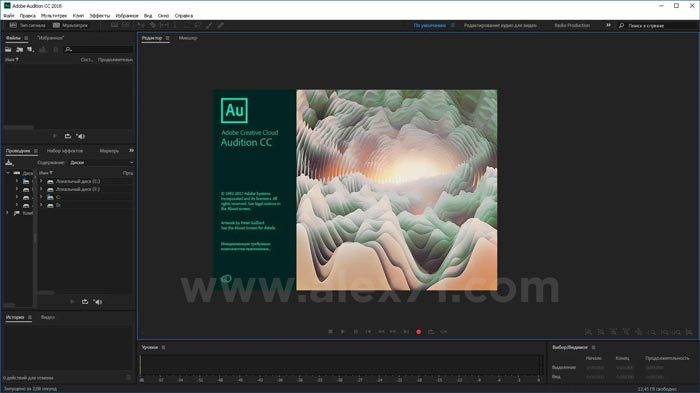Show more workspaces chevron
The width and height of the screenshot is (700, 393).
[x=608, y=25]
